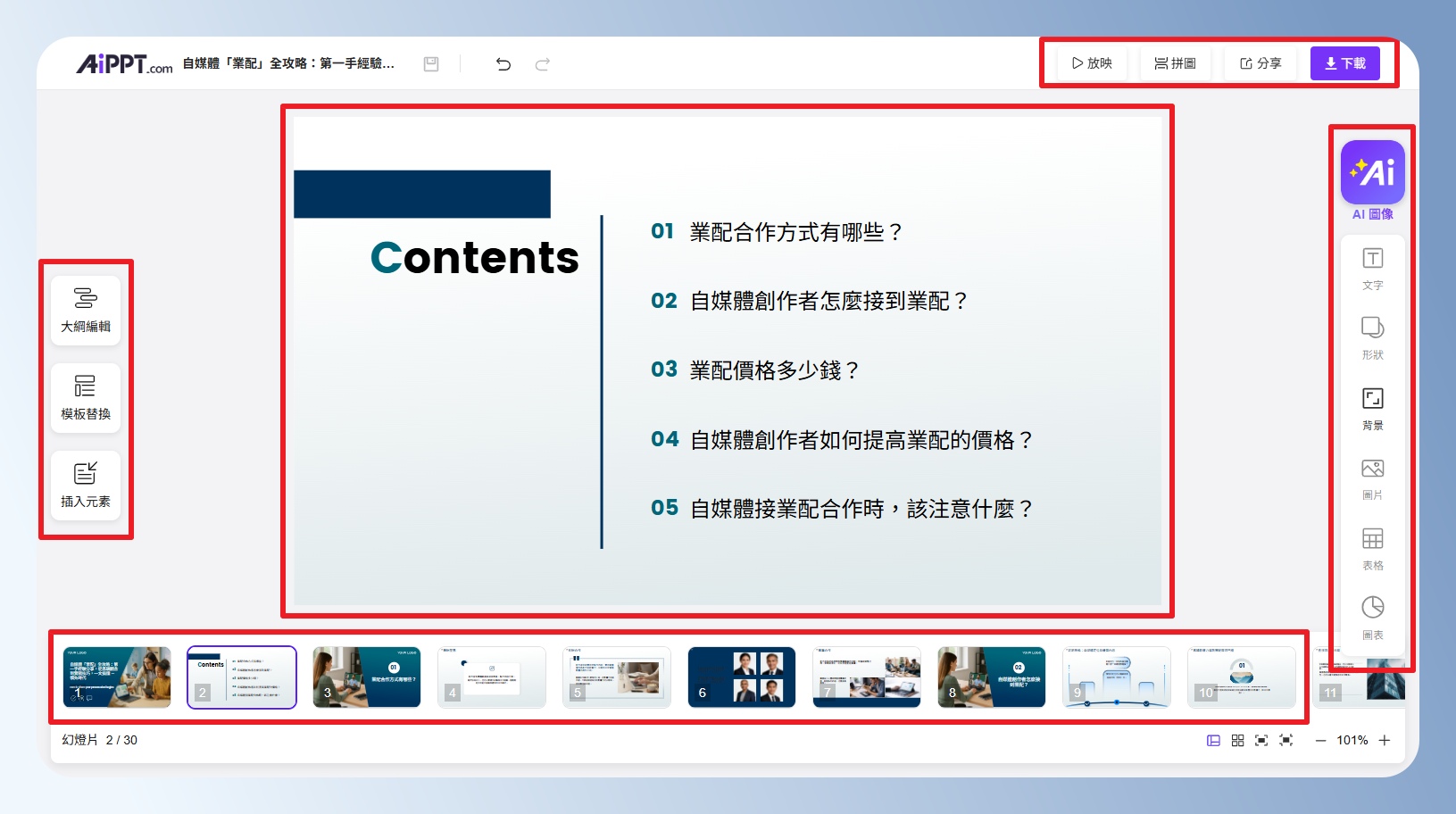Viewport: 1456px width, 814px height.
Task: Start the slideshow with 放映
Action: 1092,63
